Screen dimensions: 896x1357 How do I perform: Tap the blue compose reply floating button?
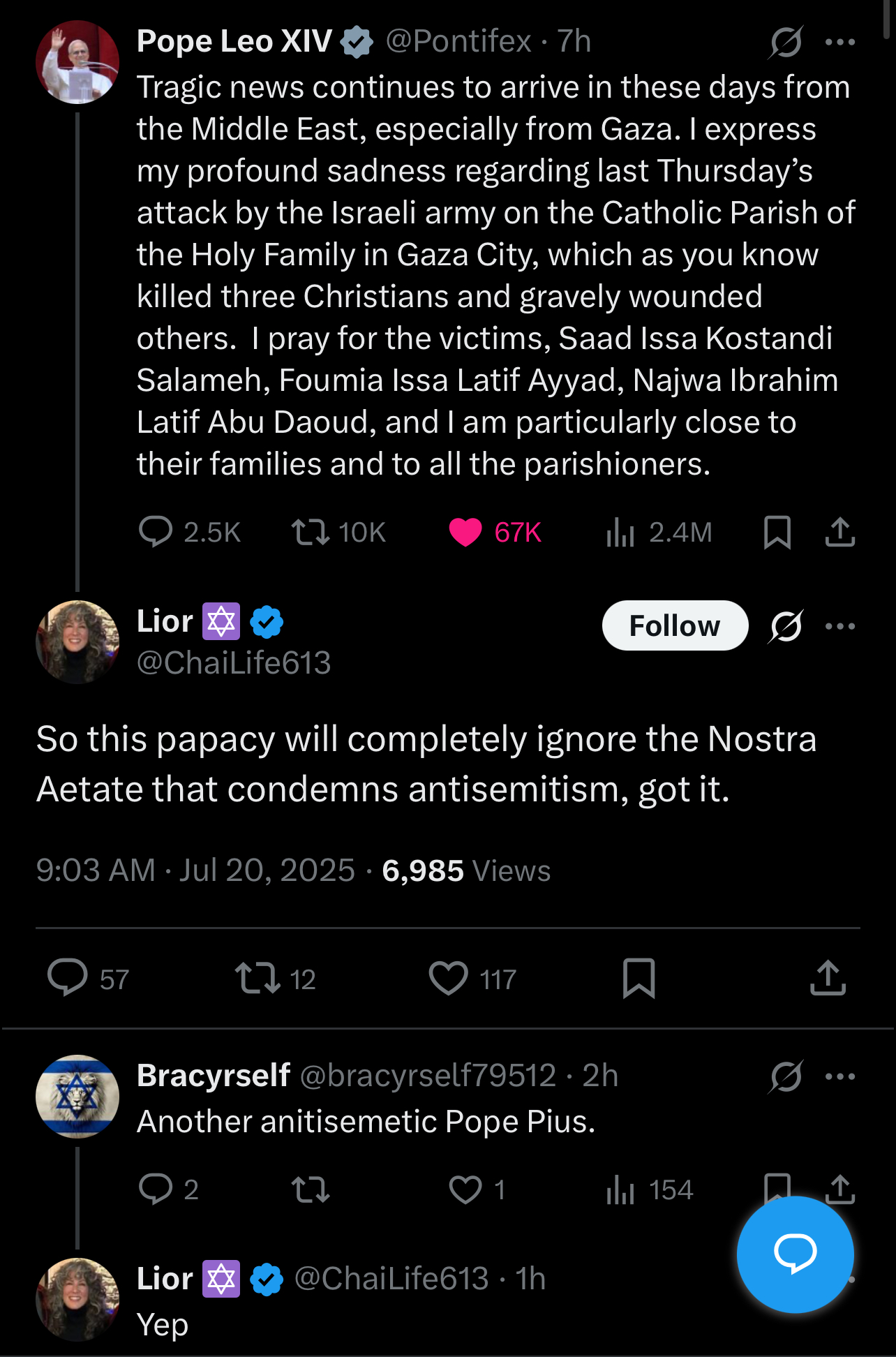tap(795, 1254)
